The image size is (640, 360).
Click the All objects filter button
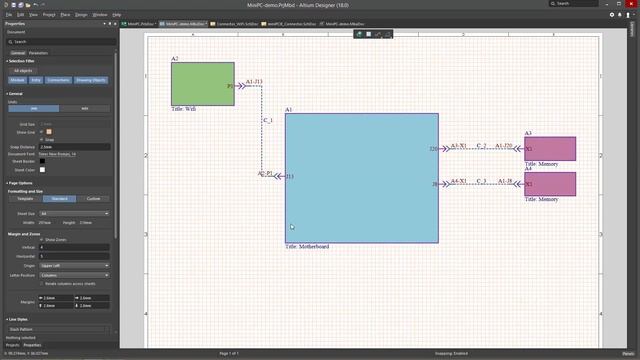click(x=23, y=71)
